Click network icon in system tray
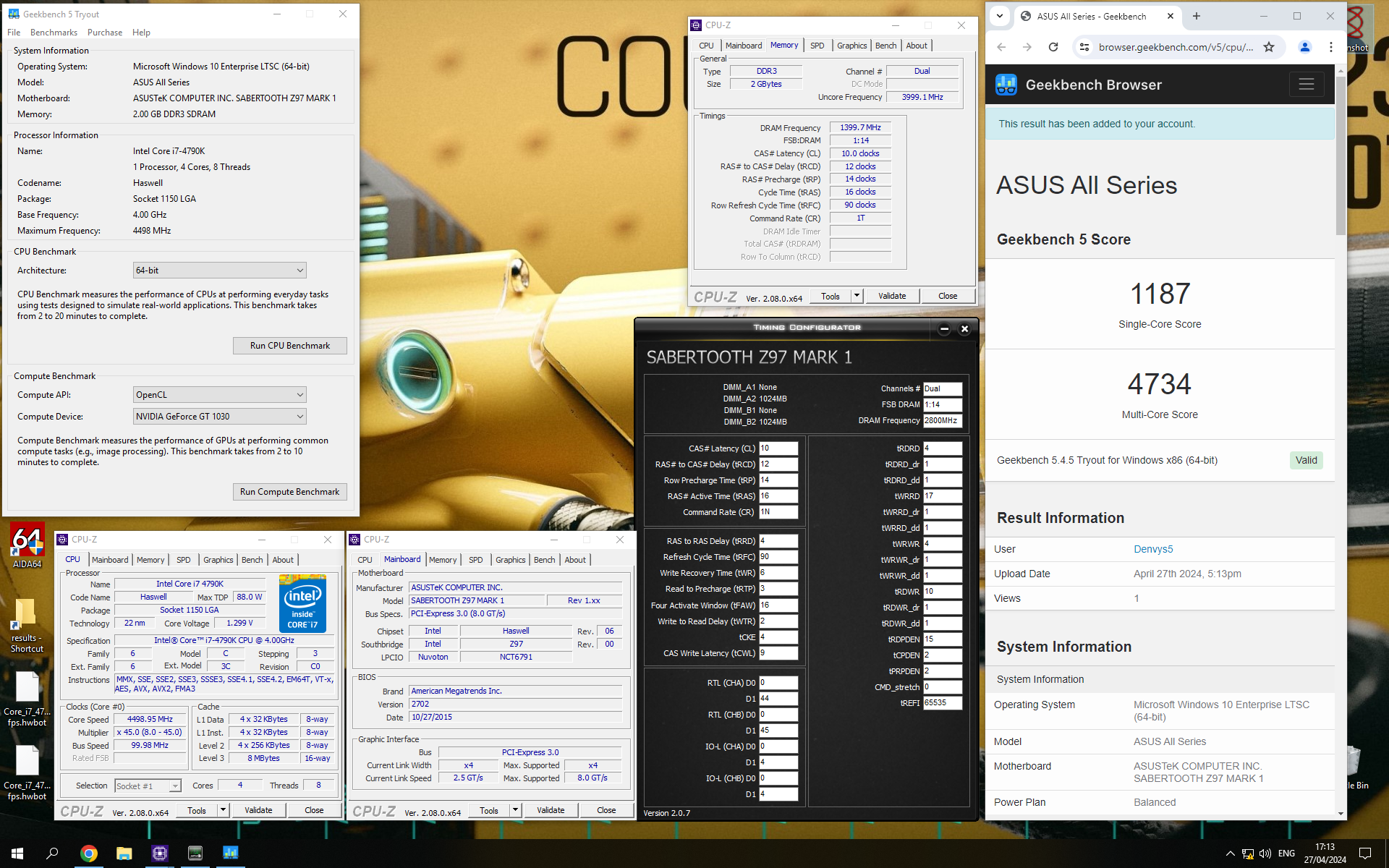1389x868 pixels. [x=1247, y=854]
